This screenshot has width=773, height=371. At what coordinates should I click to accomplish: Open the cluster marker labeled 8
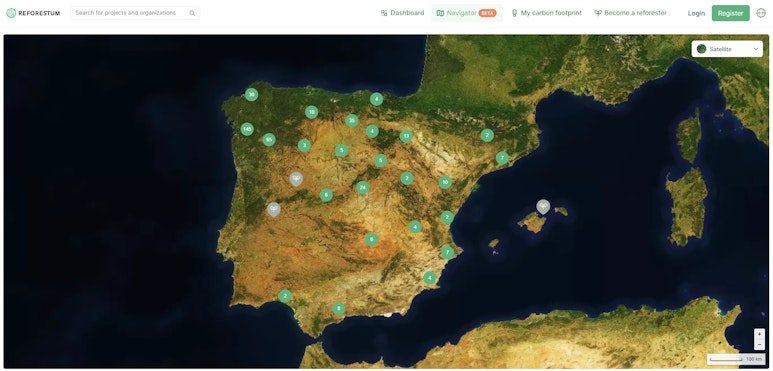tap(338, 309)
